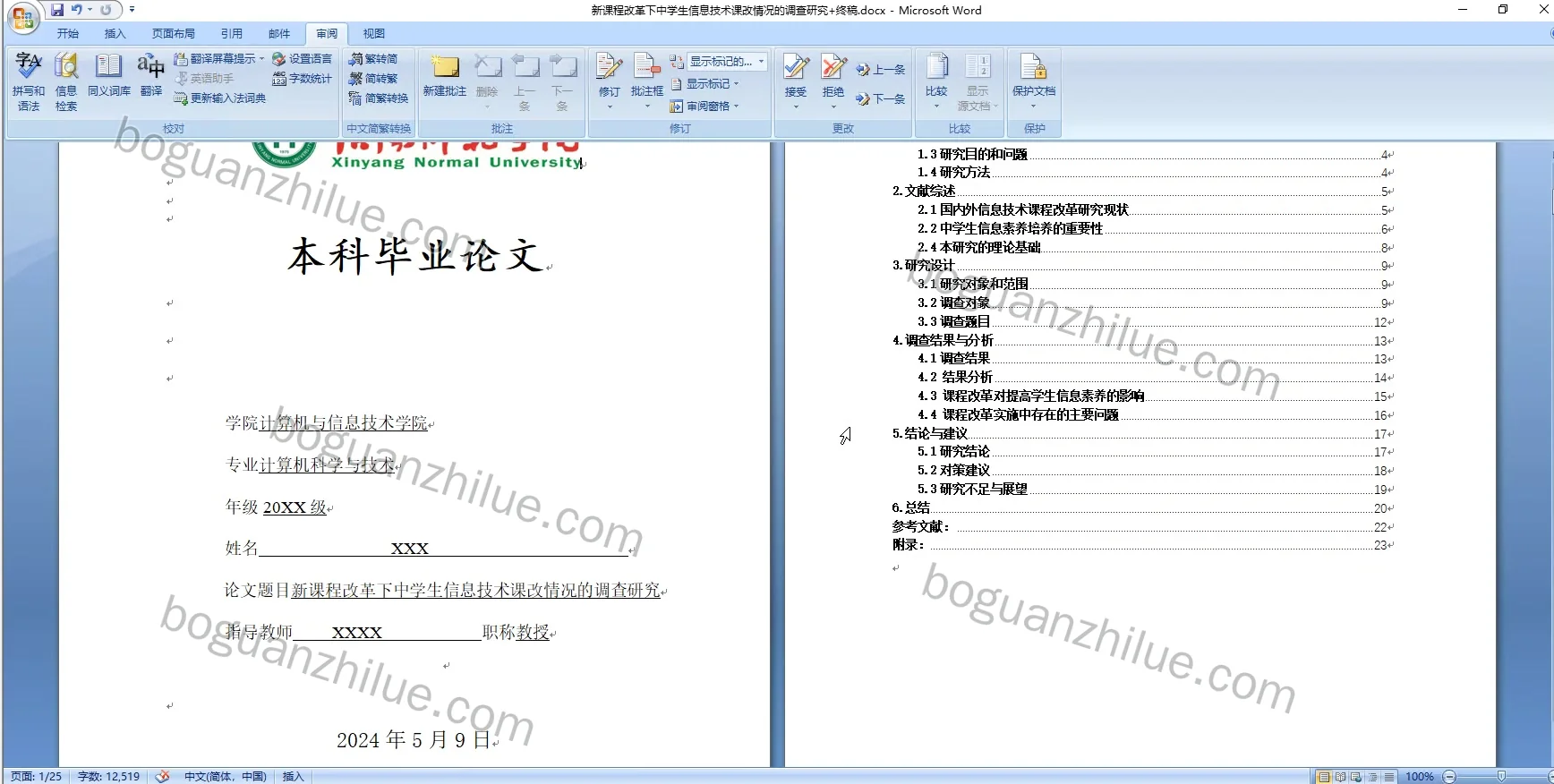
Task: Click 更新输入法词典
Action: [219, 98]
